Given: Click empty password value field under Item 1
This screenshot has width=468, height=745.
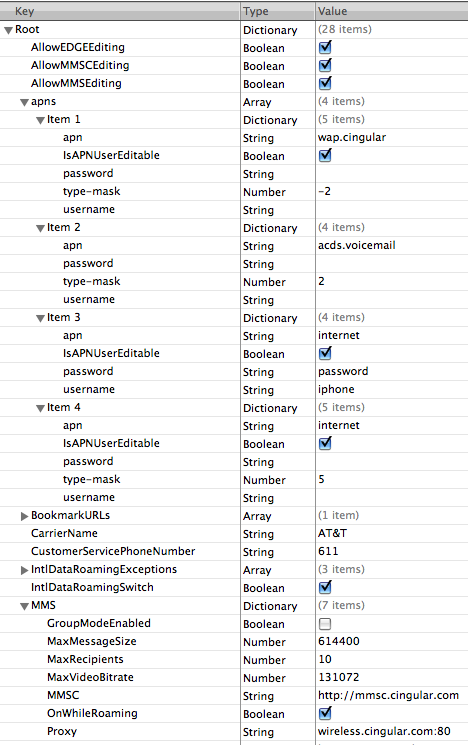Looking at the screenshot, I should [392, 173].
